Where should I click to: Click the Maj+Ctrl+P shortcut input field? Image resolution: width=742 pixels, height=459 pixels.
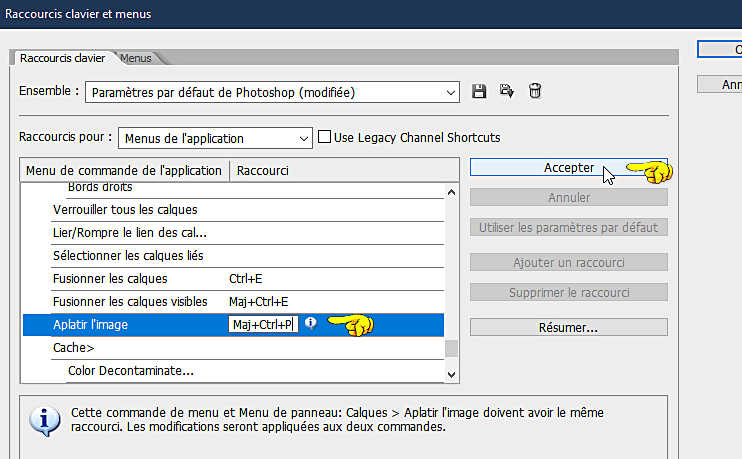[x=263, y=325]
